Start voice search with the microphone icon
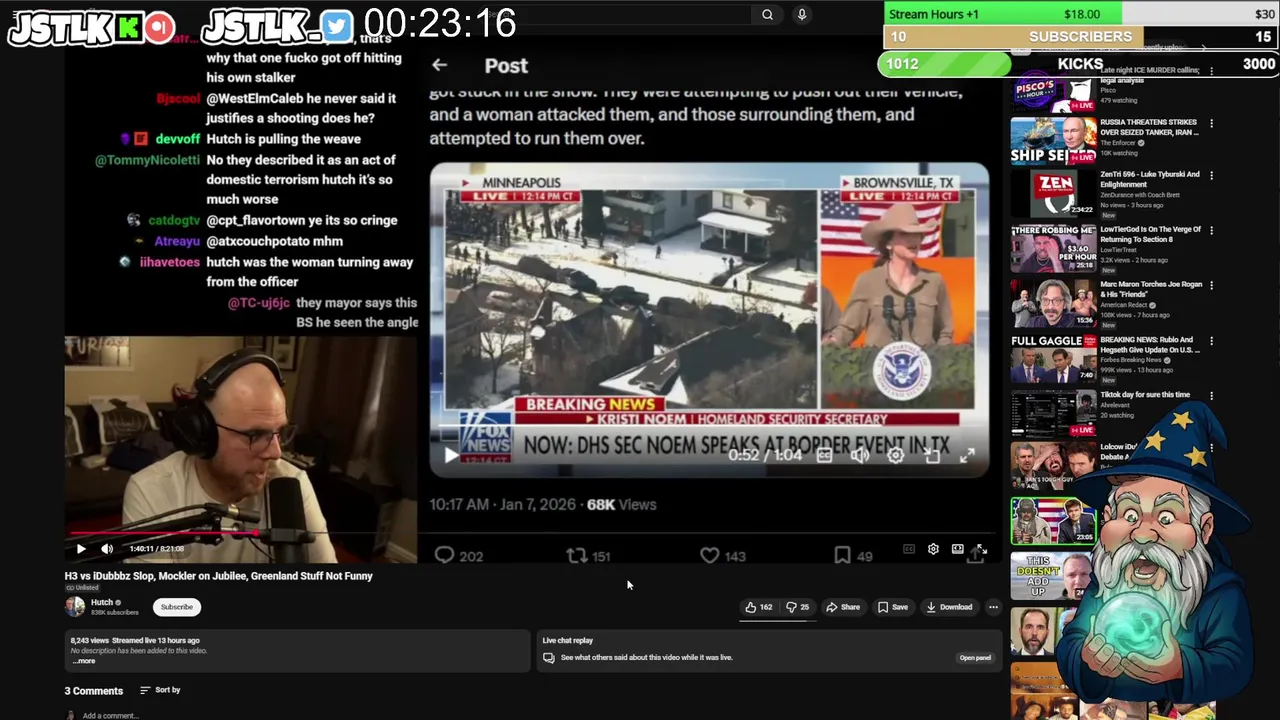Image resolution: width=1280 pixels, height=720 pixels. 801,15
